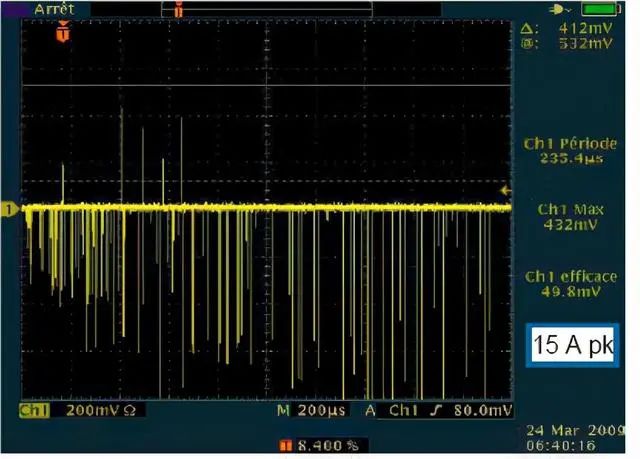Click the orange trigger position marker above the grid
This screenshot has width=640, height=459.
64,33
